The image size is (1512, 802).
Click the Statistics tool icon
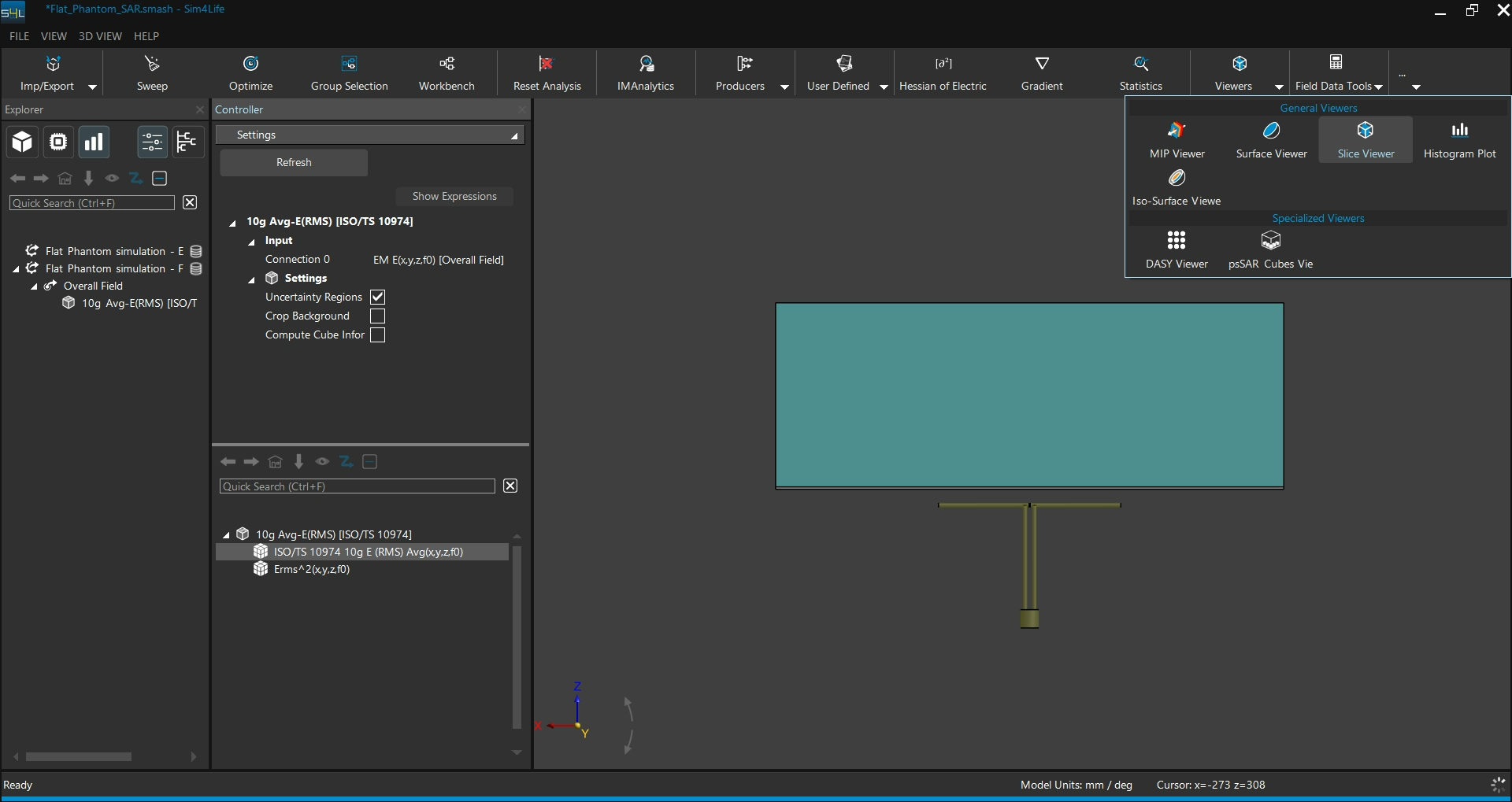click(x=1140, y=64)
